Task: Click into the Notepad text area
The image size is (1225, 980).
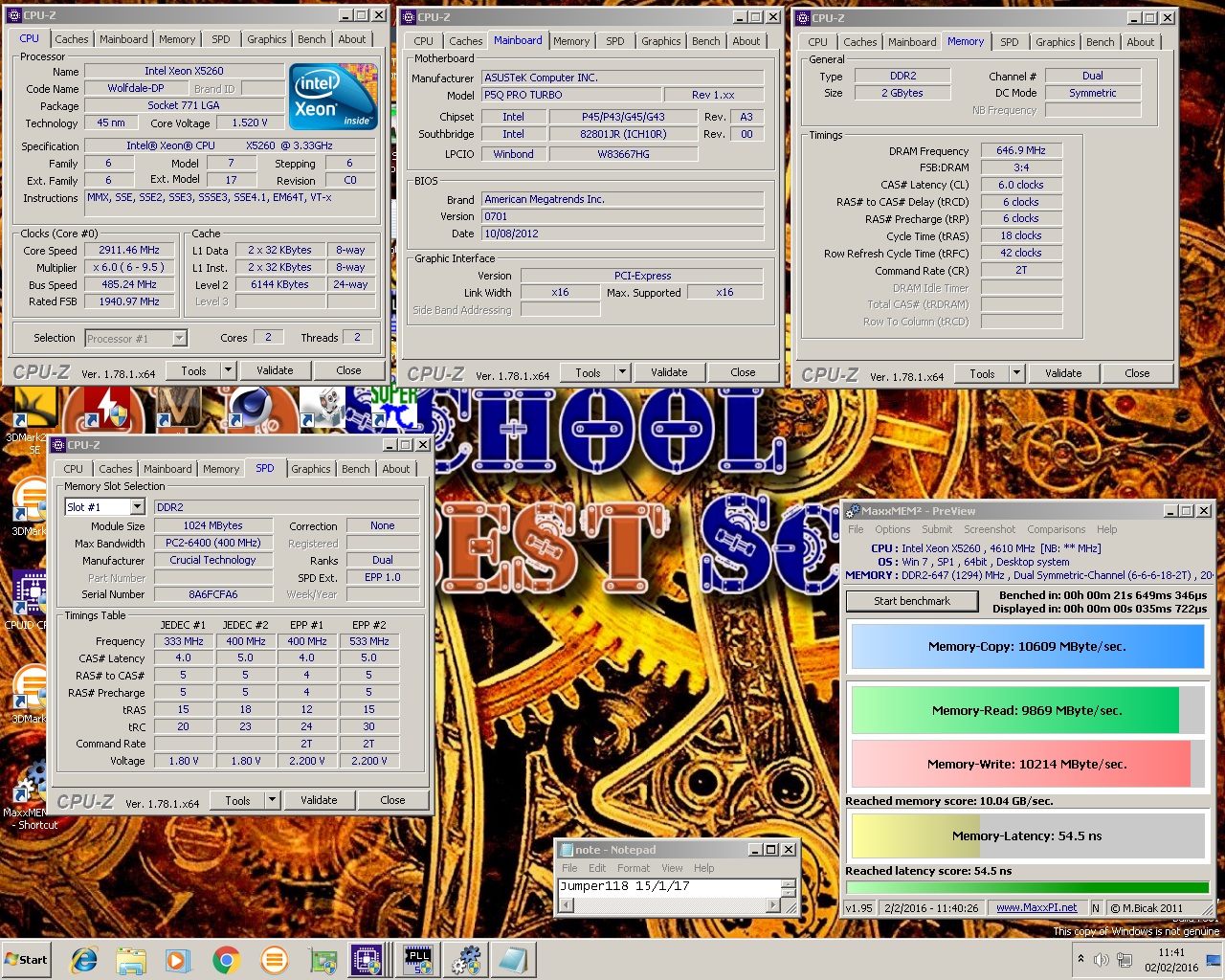Action: (670, 887)
